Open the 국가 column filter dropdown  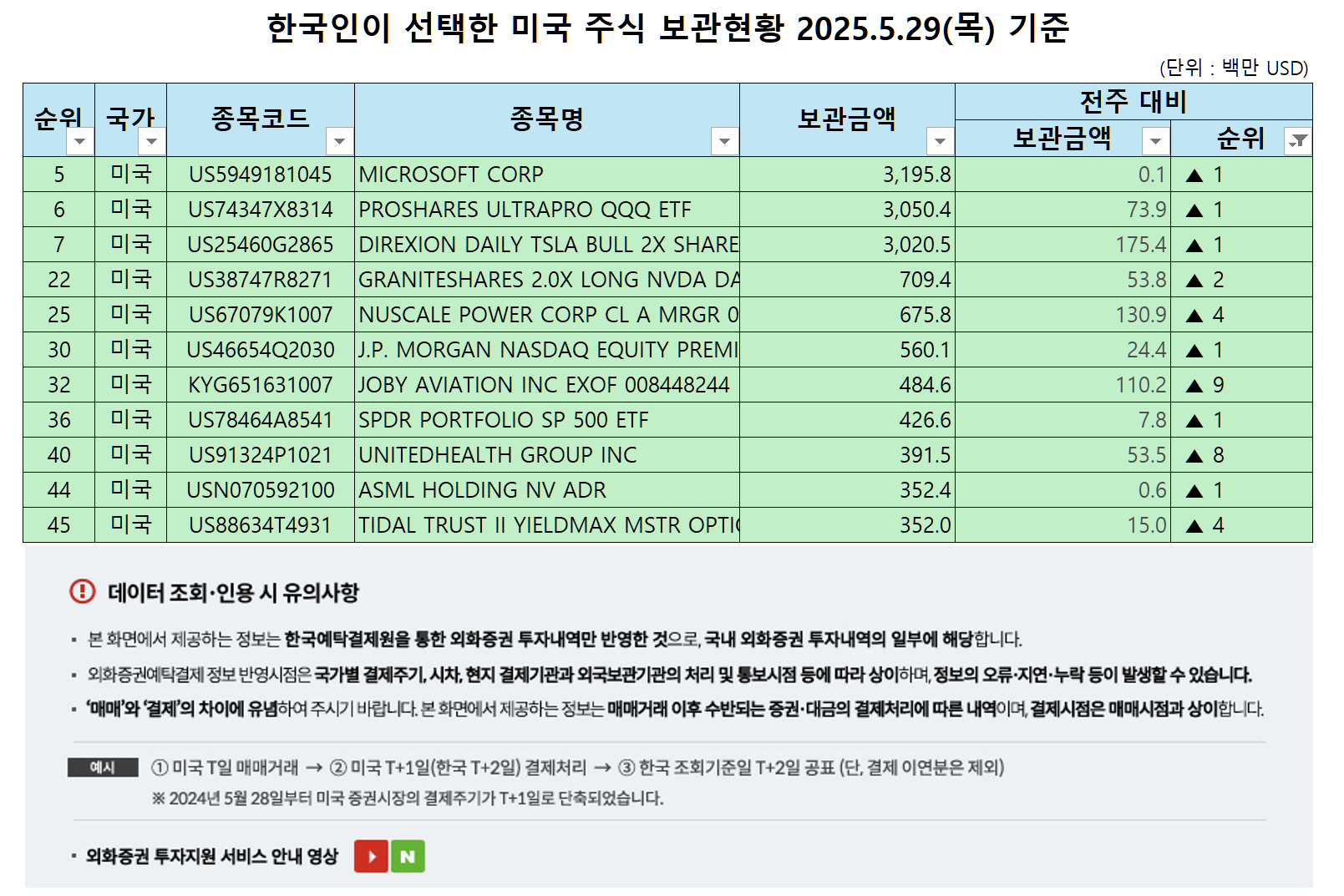(153, 143)
